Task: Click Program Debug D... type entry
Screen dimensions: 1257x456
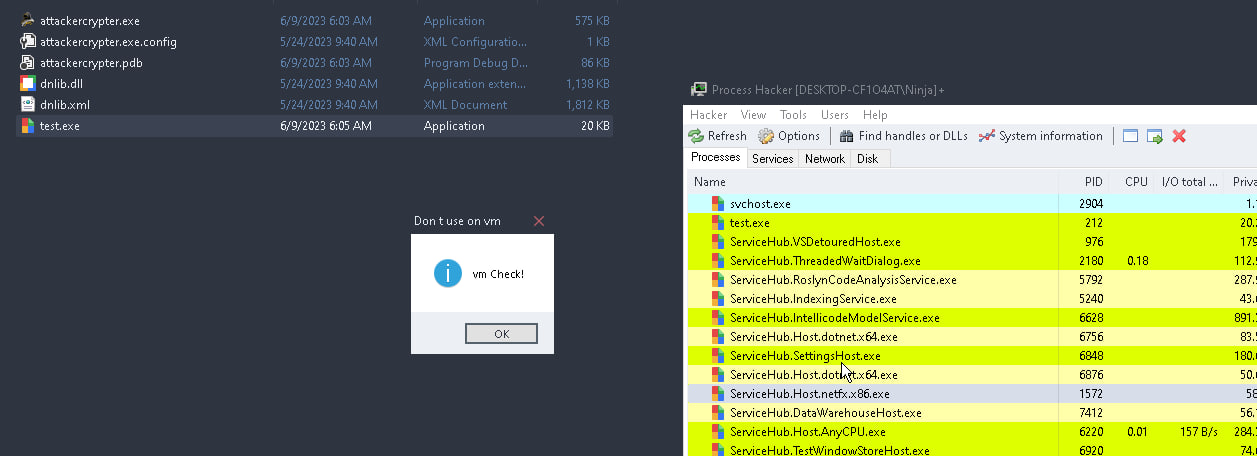Action: 476,63
